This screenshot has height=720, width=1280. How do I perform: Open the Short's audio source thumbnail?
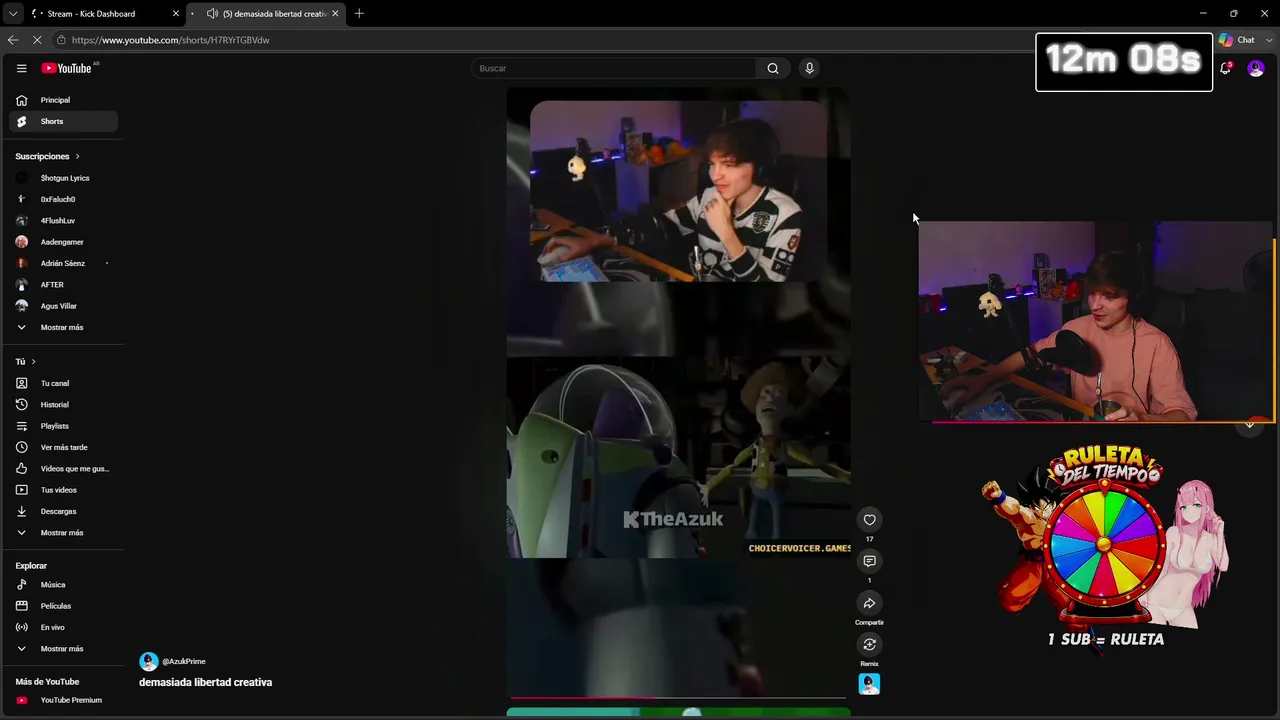click(869, 684)
